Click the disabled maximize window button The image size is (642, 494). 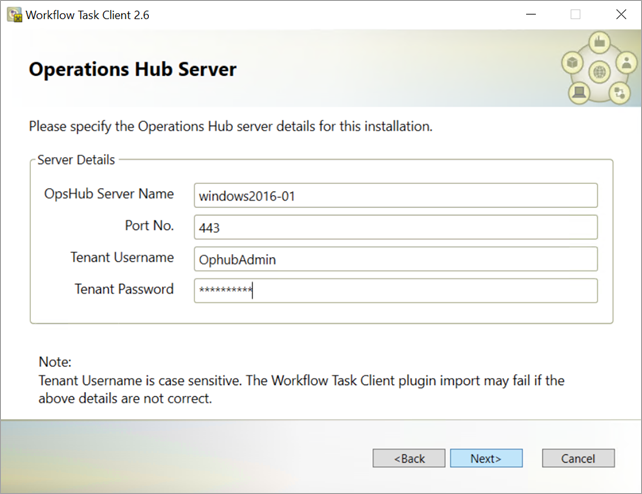(575, 14)
